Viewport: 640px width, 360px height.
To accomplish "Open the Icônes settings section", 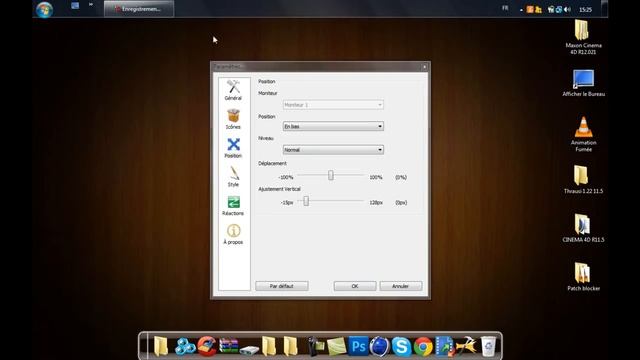I will tap(233, 119).
